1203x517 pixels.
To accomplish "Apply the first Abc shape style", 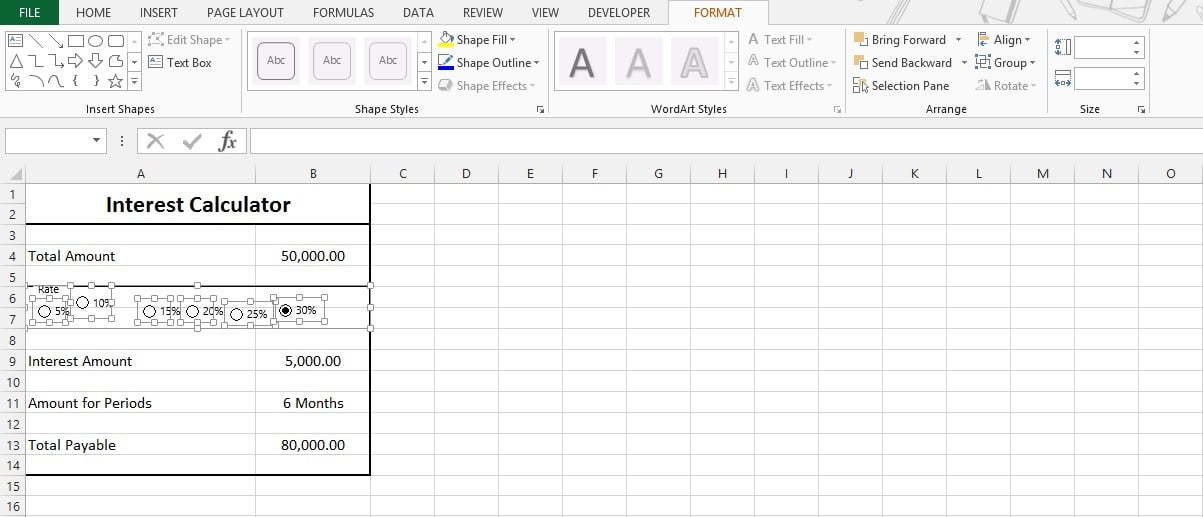I will [276, 61].
